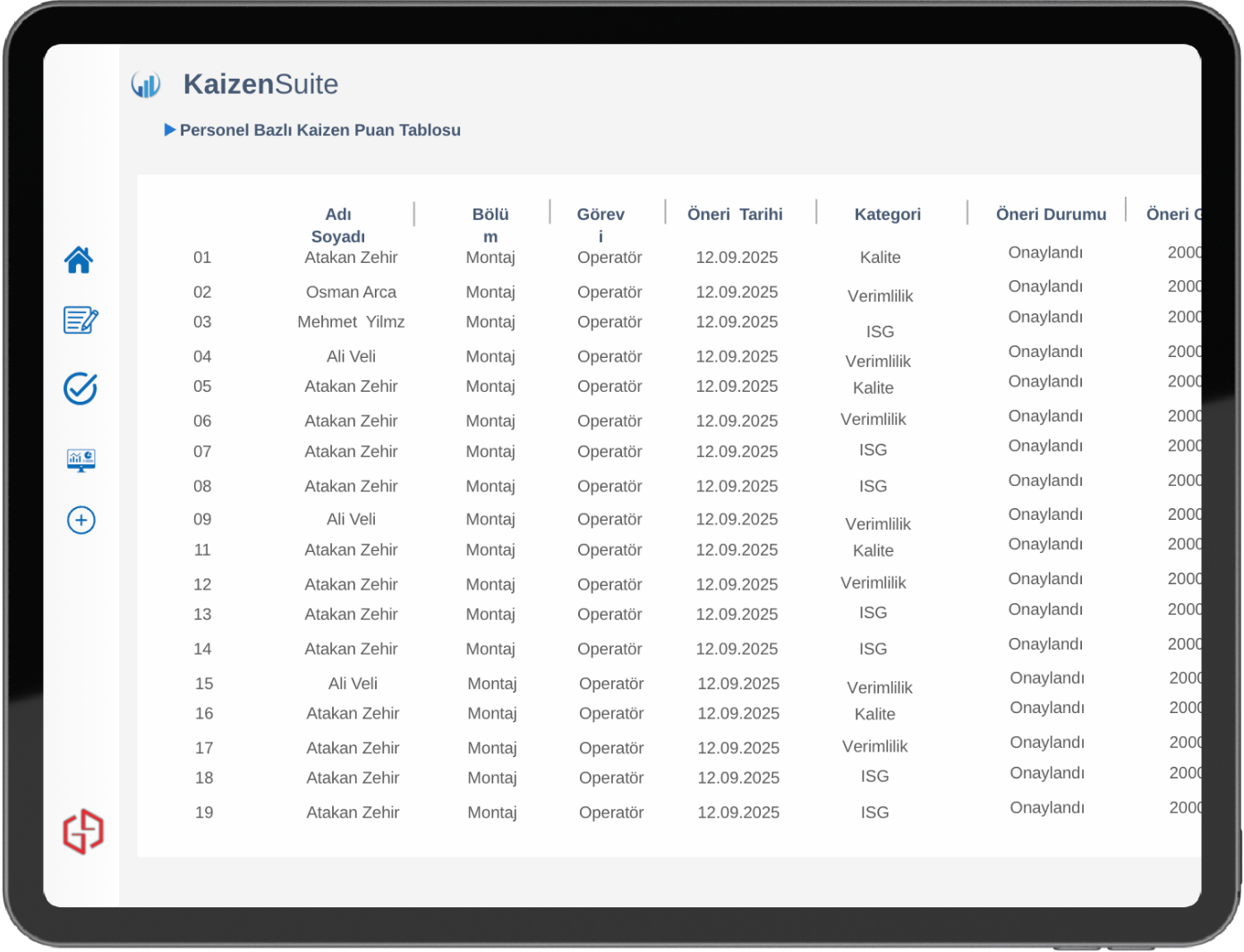The height and width of the screenshot is (952, 1244).
Task: Click the Öneri Durumu column header
Action: [1051, 215]
